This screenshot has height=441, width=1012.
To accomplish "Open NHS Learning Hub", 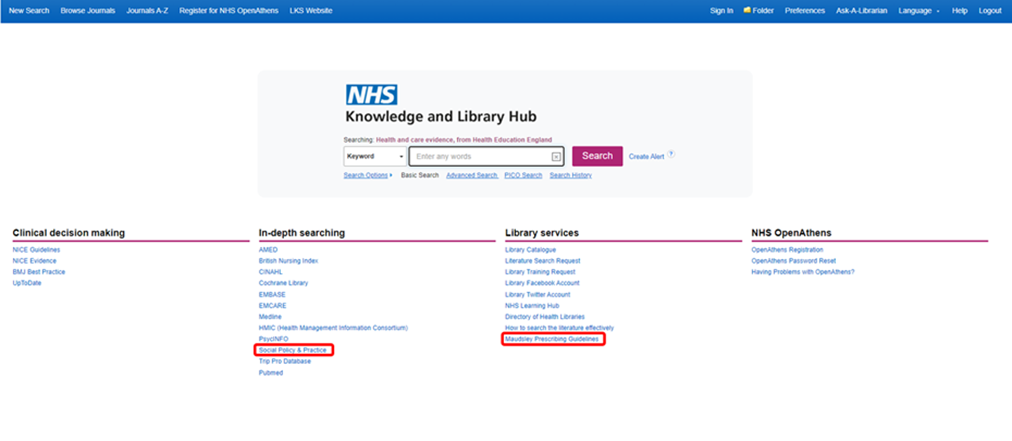I will (x=532, y=305).
